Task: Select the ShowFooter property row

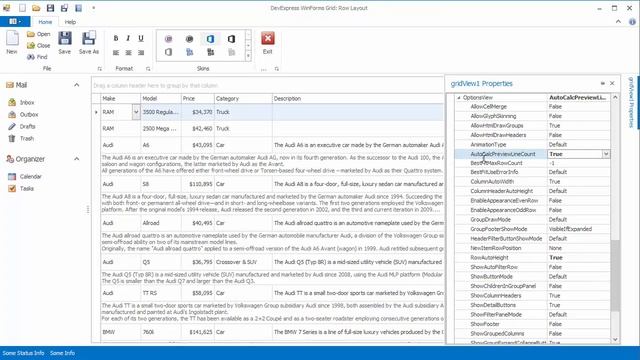Action: (x=533, y=324)
